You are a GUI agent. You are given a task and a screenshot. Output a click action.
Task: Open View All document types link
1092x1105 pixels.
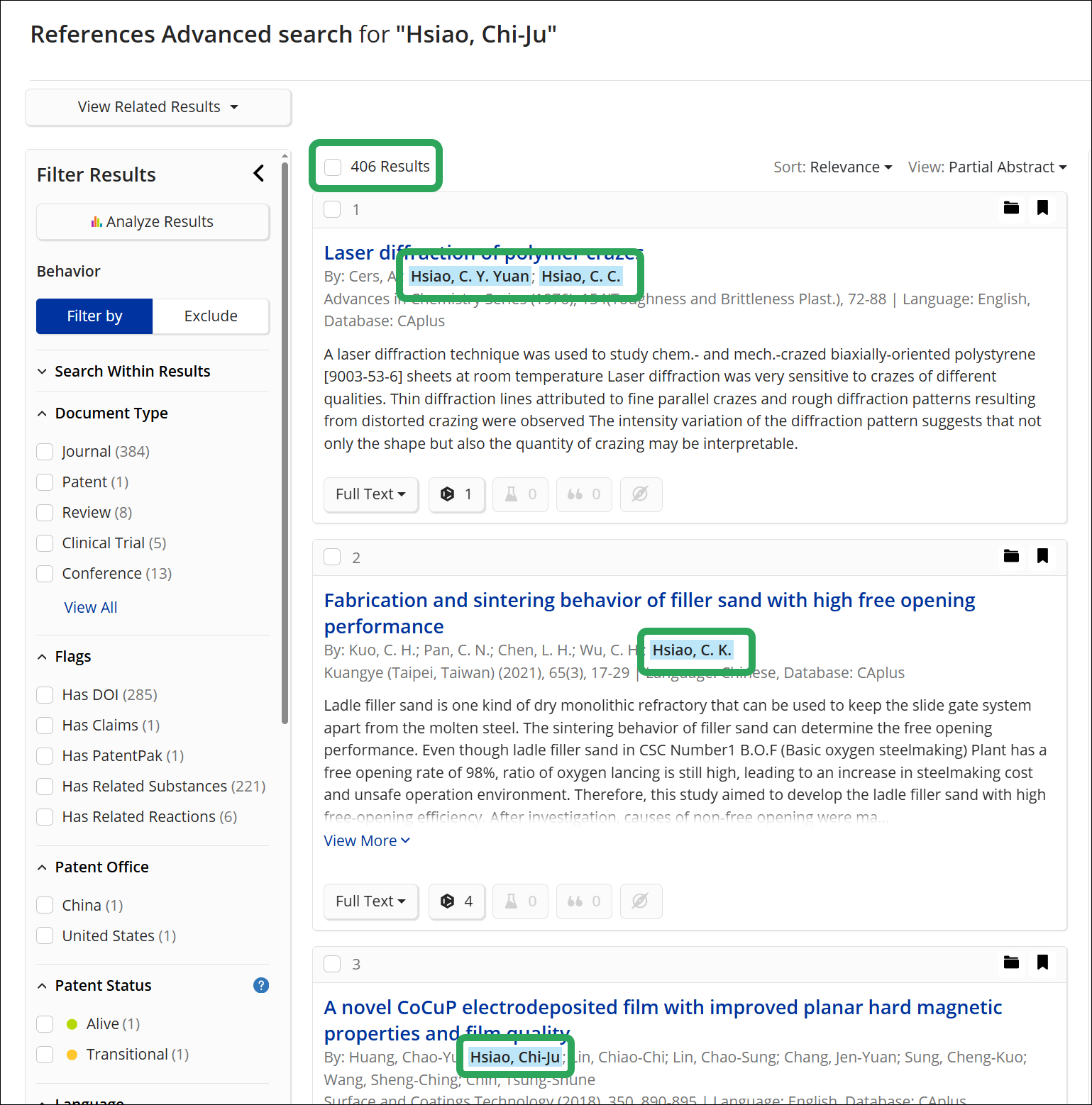91,608
